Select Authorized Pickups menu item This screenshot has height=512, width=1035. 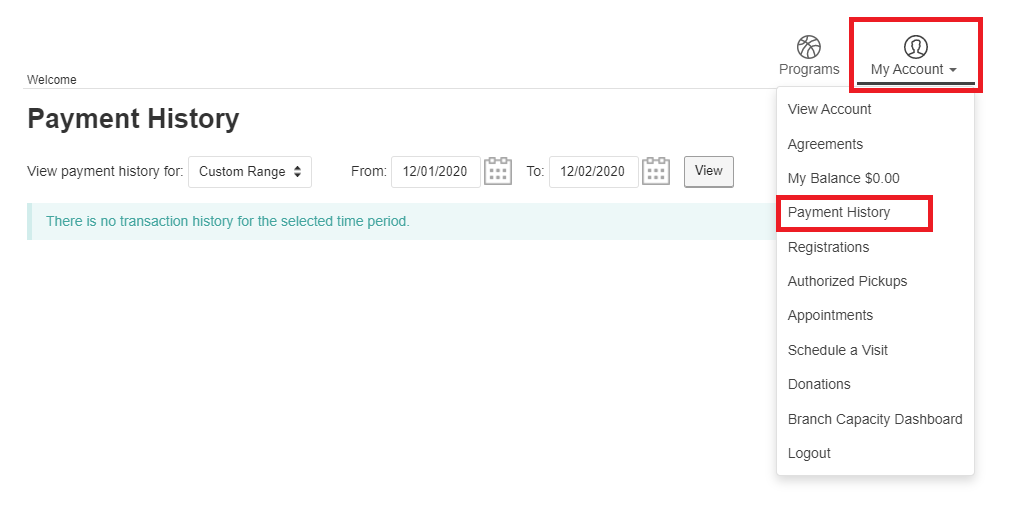tap(847, 281)
